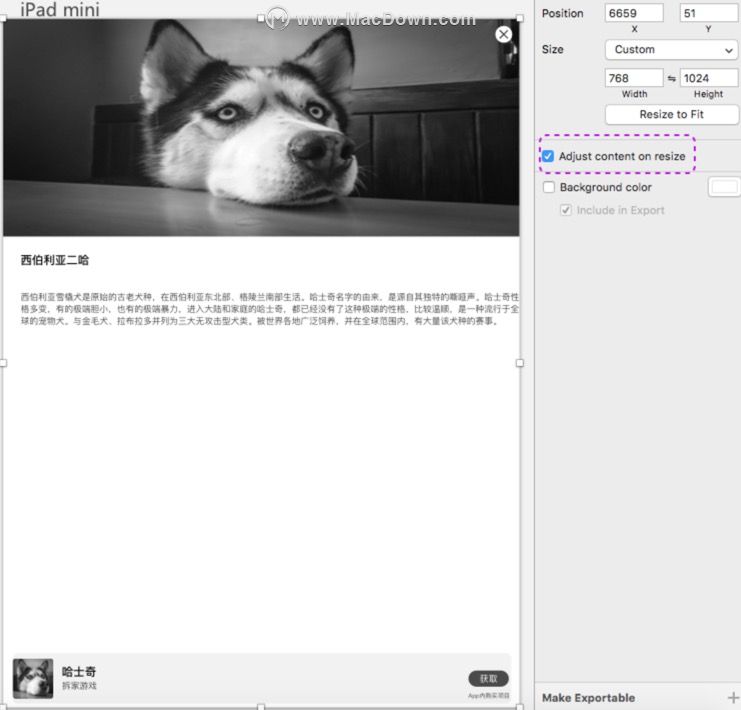Toggle Adjust content on resize checkbox
741x710 pixels.
point(548,156)
